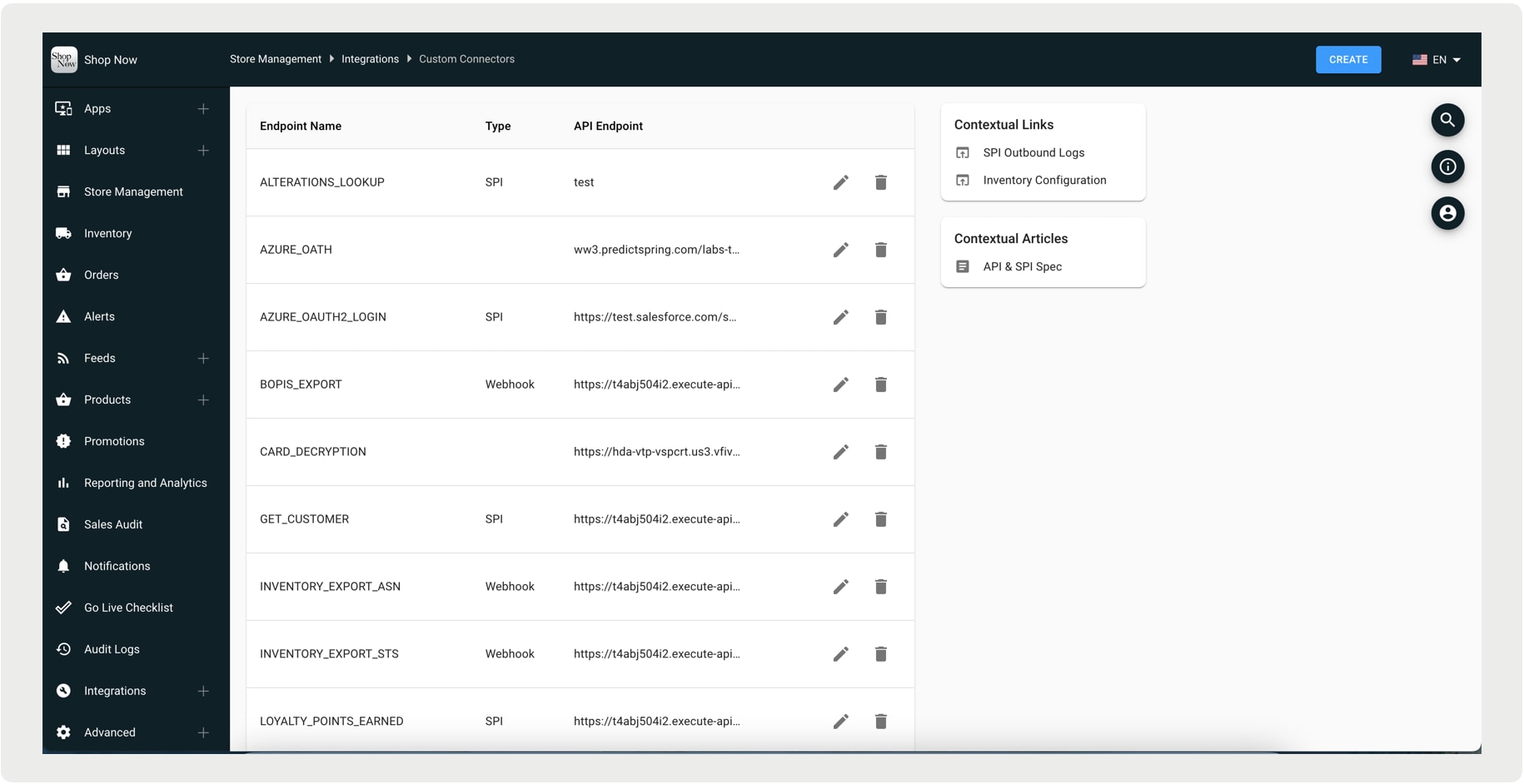
Task: Expand the Feeds menu plus icon
Action: pyautogui.click(x=203, y=359)
